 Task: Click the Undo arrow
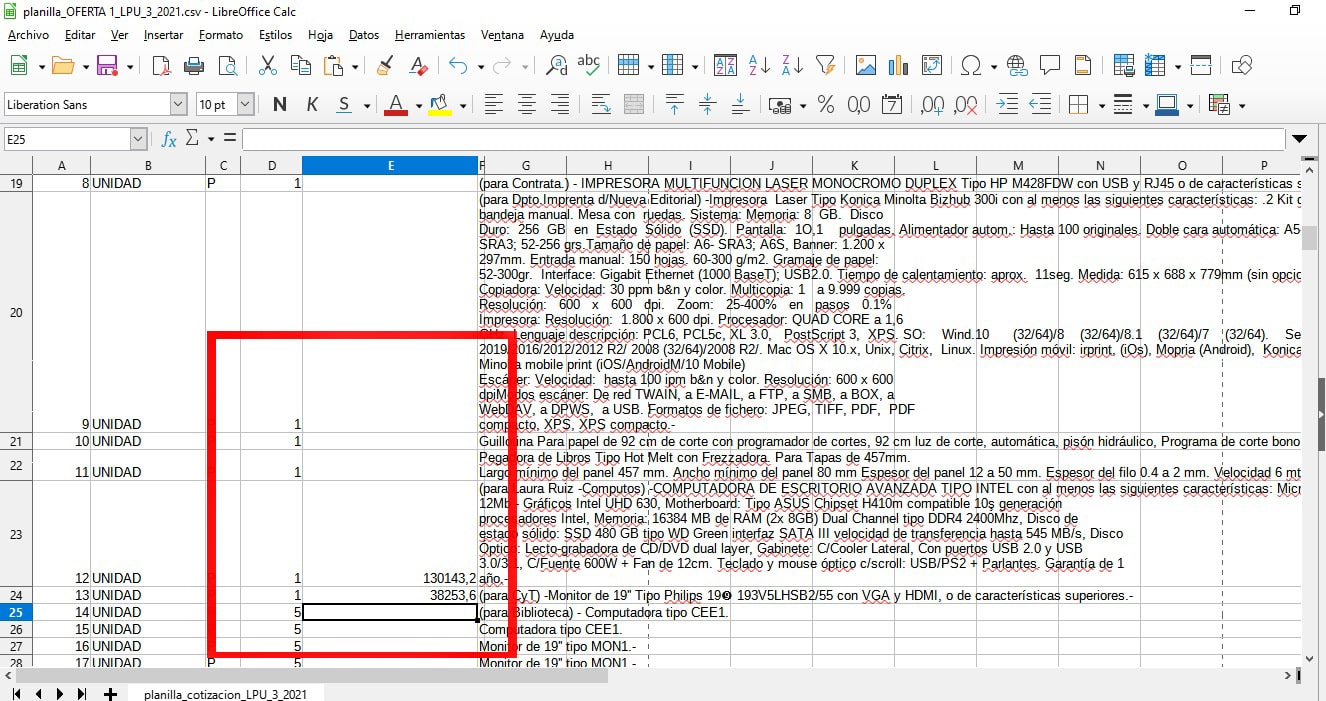tap(458, 66)
